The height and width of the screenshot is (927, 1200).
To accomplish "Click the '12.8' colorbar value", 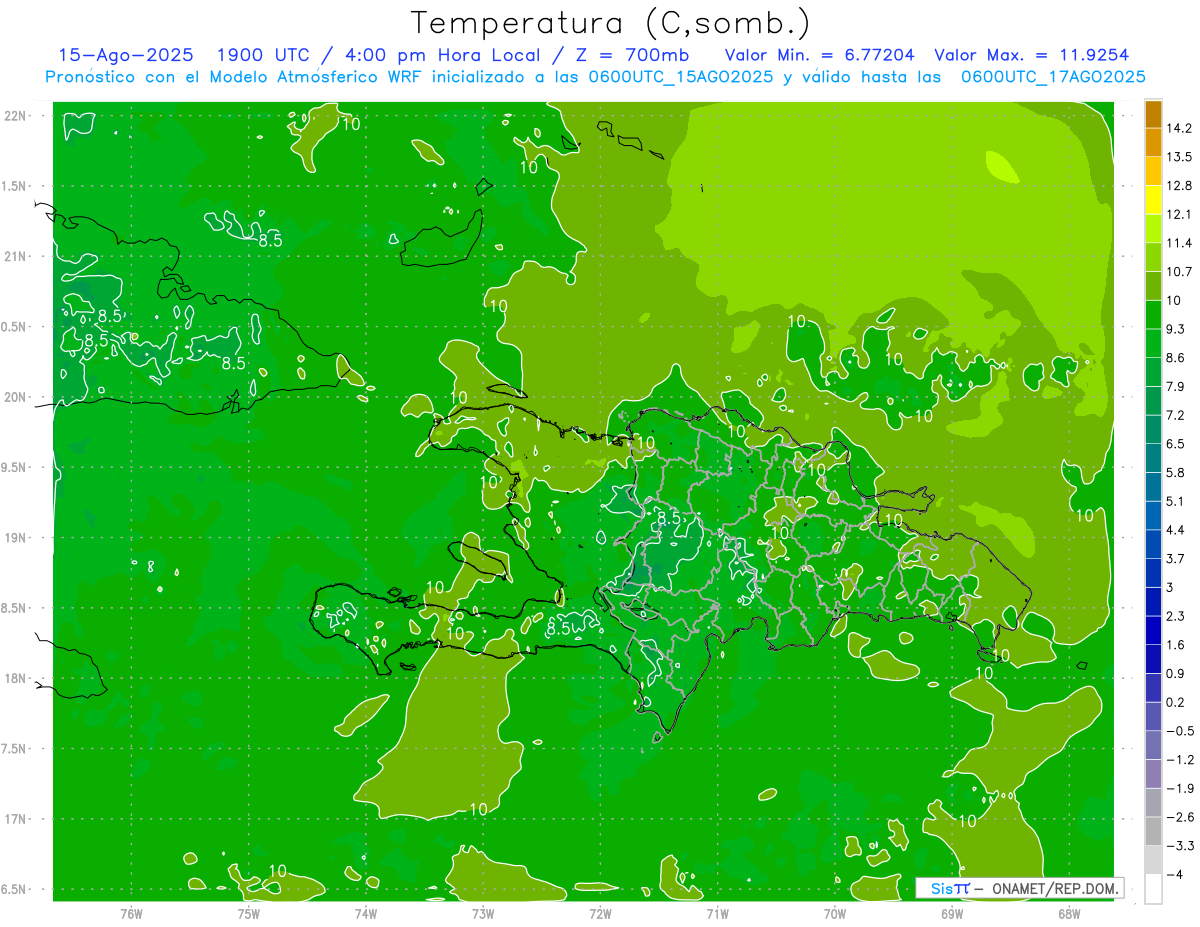I will [1179, 185].
